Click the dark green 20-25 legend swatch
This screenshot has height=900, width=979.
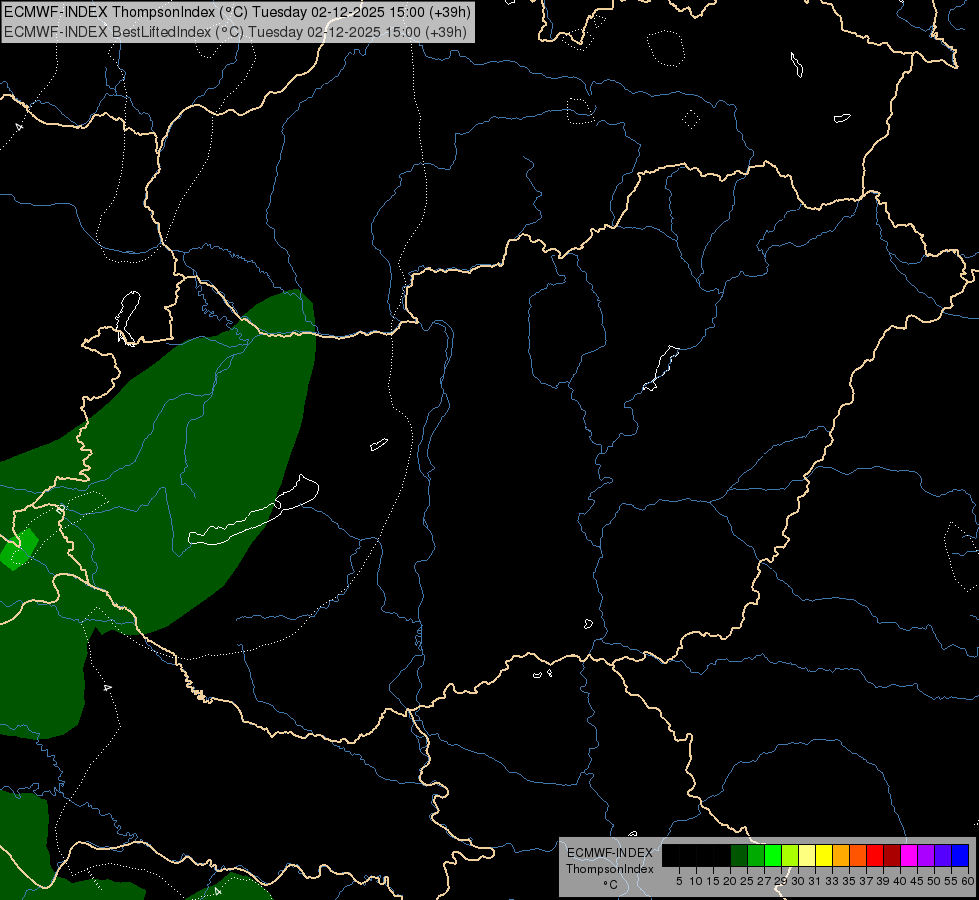(x=739, y=855)
